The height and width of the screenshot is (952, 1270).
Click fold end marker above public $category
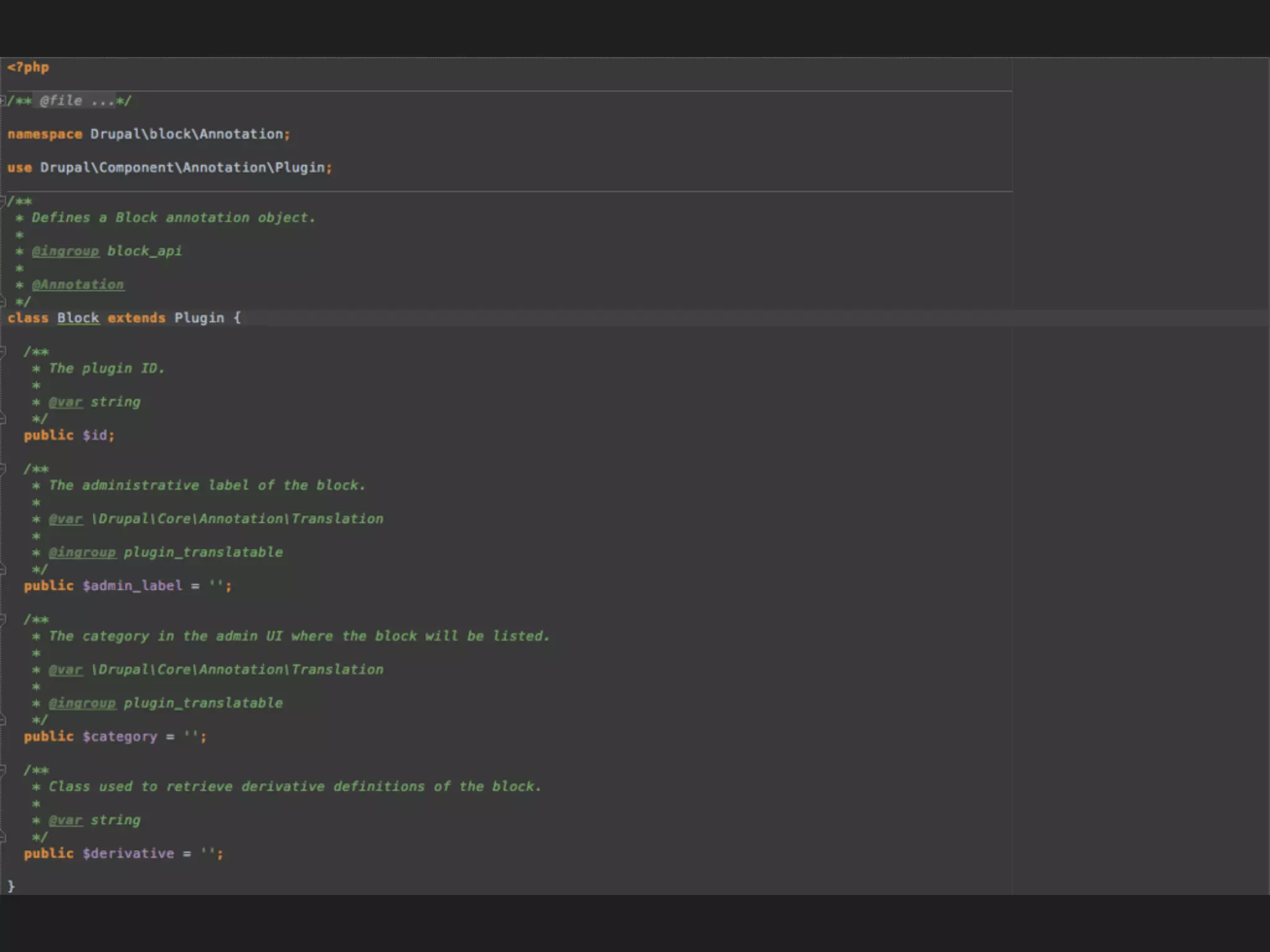(3, 720)
